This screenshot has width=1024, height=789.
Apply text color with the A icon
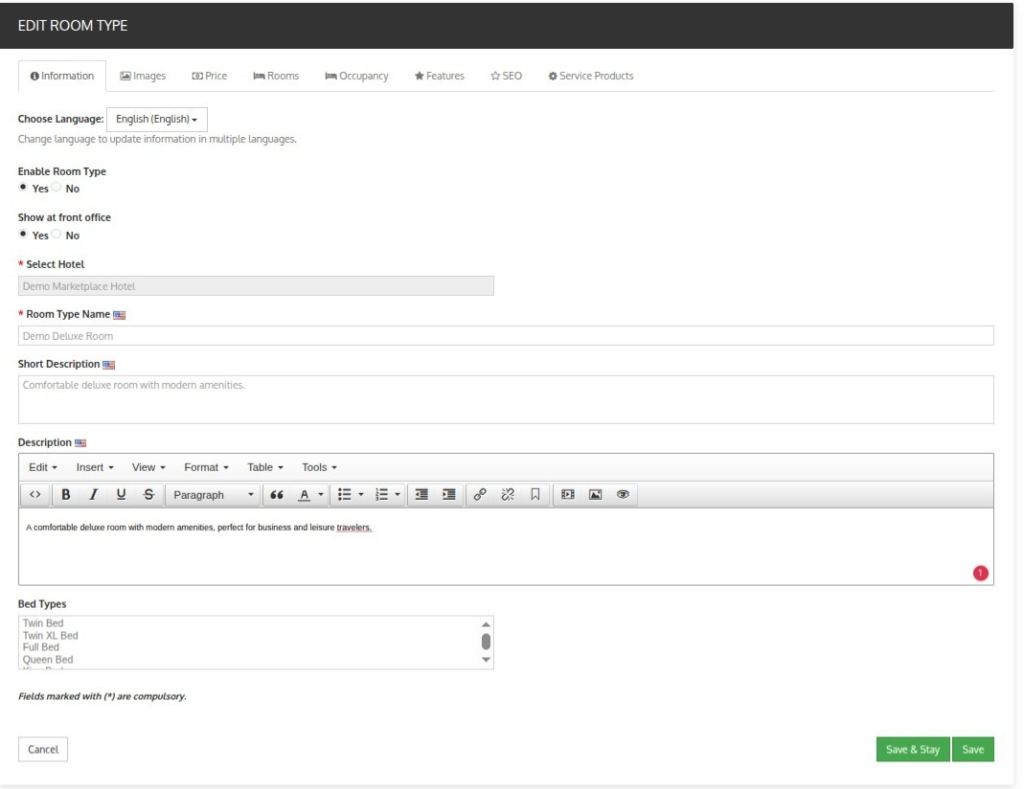point(304,494)
